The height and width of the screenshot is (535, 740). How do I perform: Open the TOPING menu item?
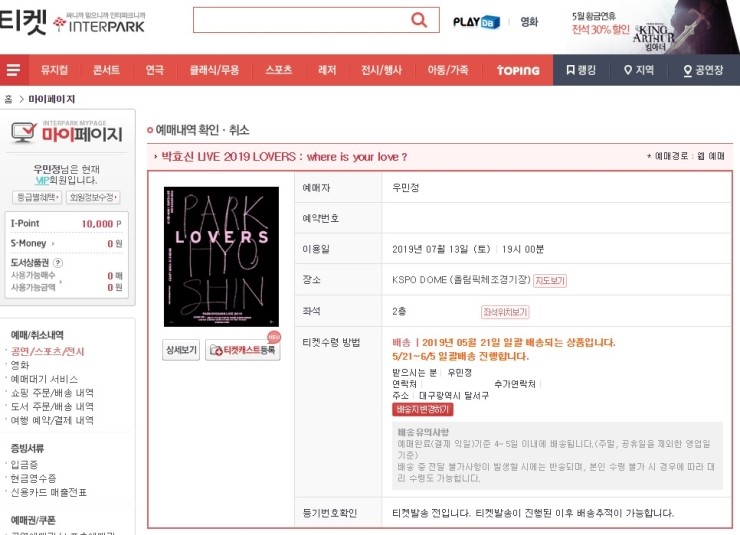(x=518, y=70)
